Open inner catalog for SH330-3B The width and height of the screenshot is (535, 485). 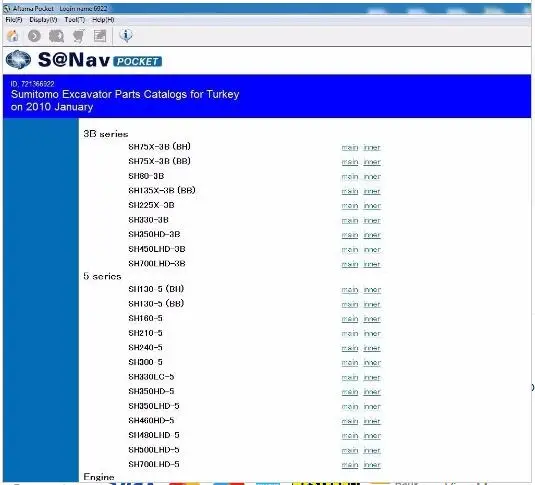point(372,220)
